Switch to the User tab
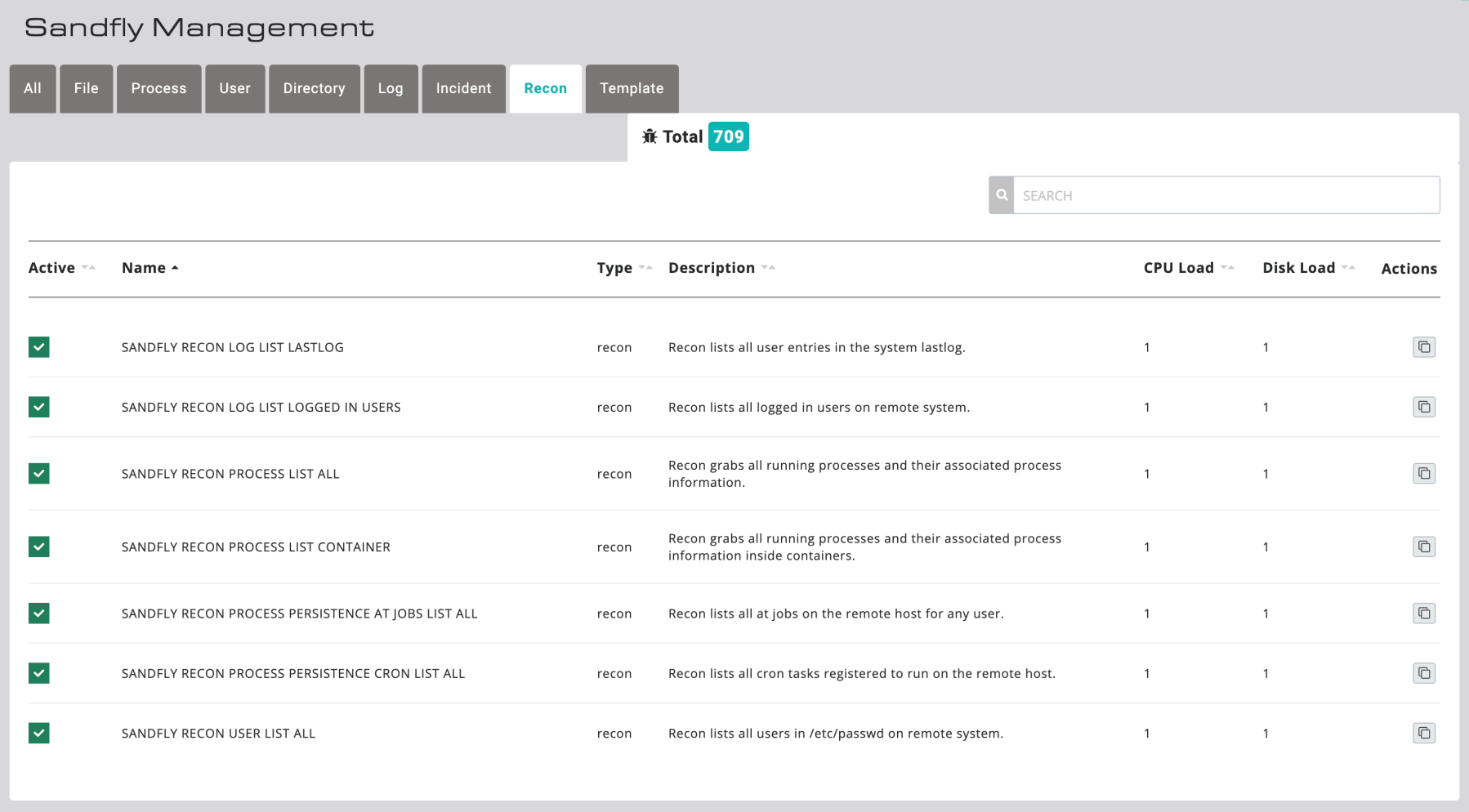1469x812 pixels. tap(235, 88)
